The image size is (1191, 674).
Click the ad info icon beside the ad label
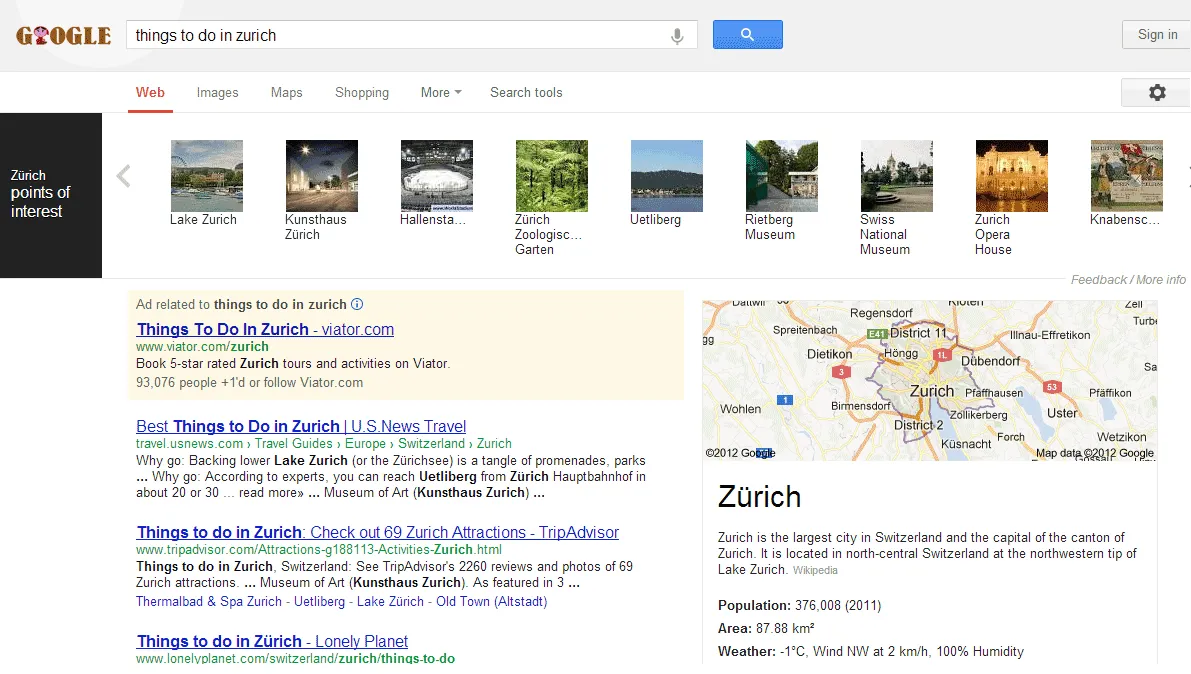point(357,305)
